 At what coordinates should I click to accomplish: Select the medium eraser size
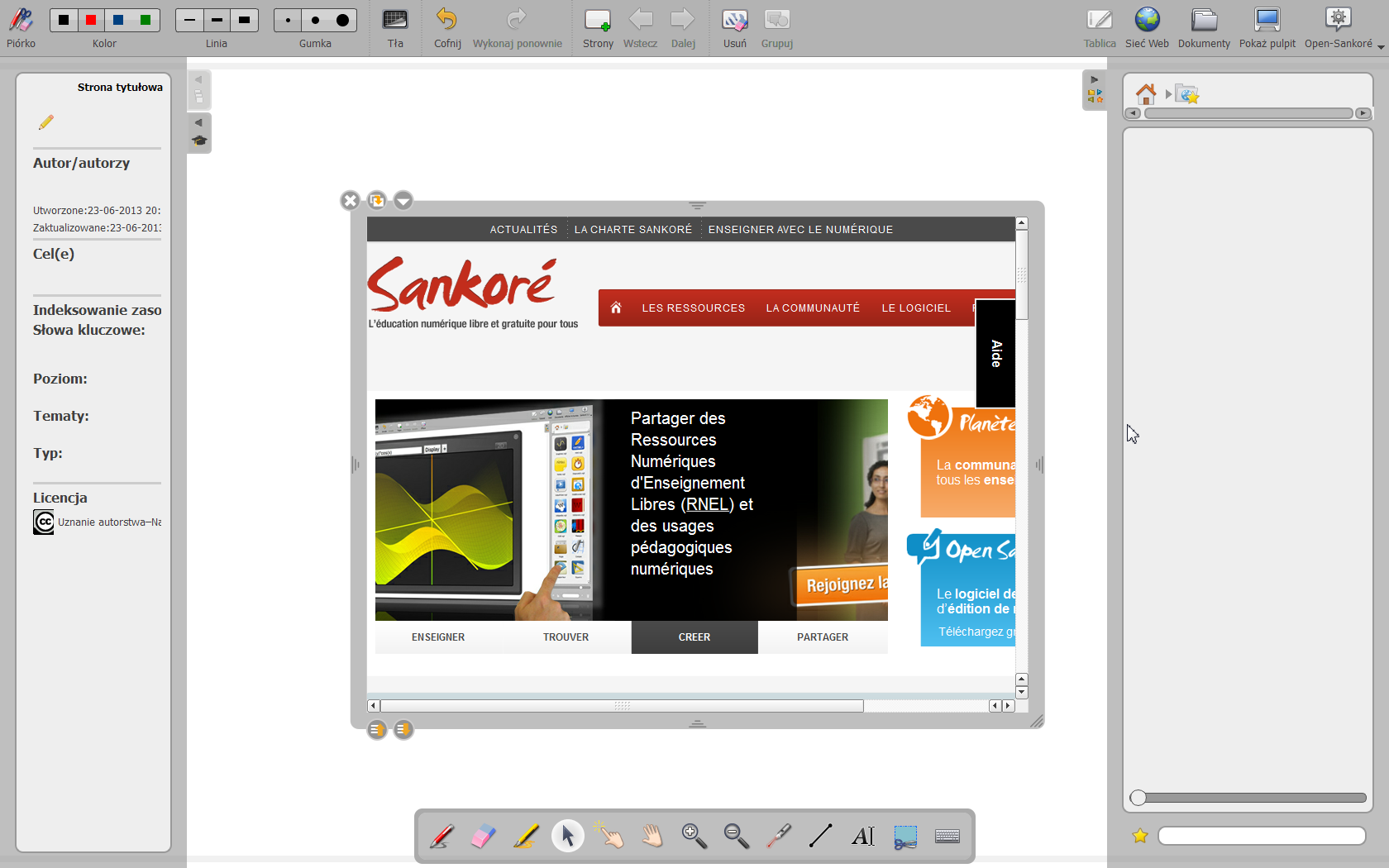(315, 20)
